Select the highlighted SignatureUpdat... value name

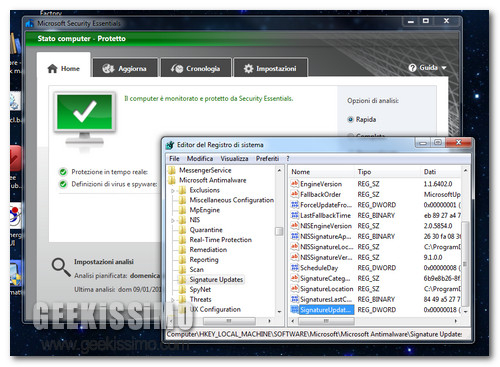326,310
